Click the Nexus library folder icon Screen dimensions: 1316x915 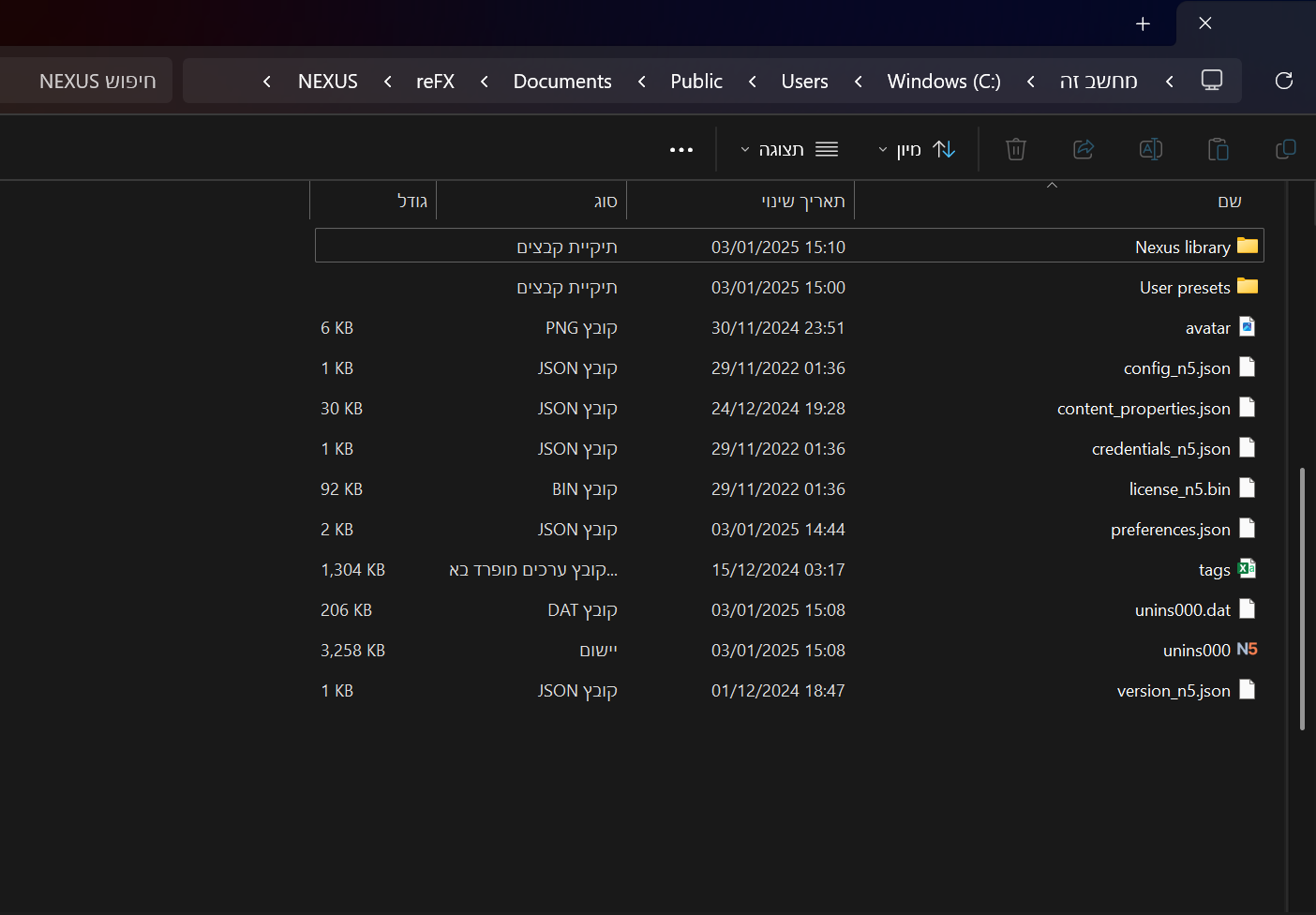point(1248,246)
